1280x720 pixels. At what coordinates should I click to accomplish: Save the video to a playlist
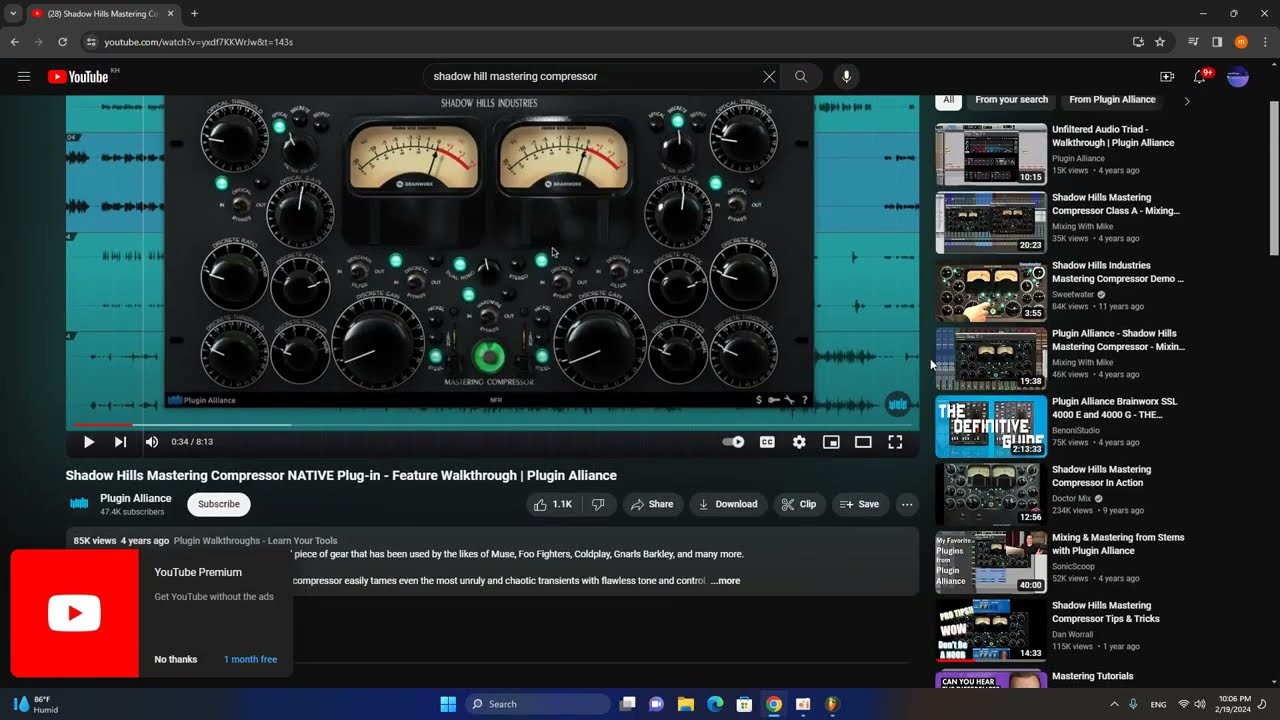coord(860,505)
